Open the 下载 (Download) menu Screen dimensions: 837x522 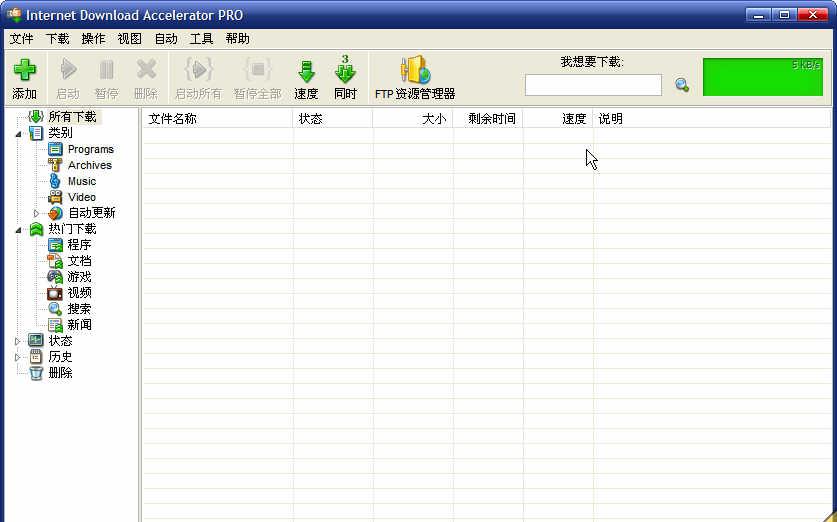click(x=57, y=38)
